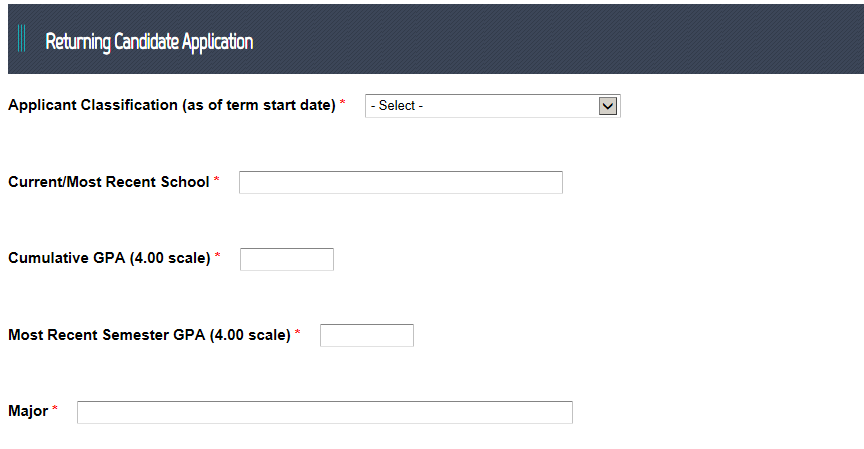Image resolution: width=864 pixels, height=449 pixels.
Task: Click the required asterisk beside Current/Most Recent School
Action: [x=217, y=180]
